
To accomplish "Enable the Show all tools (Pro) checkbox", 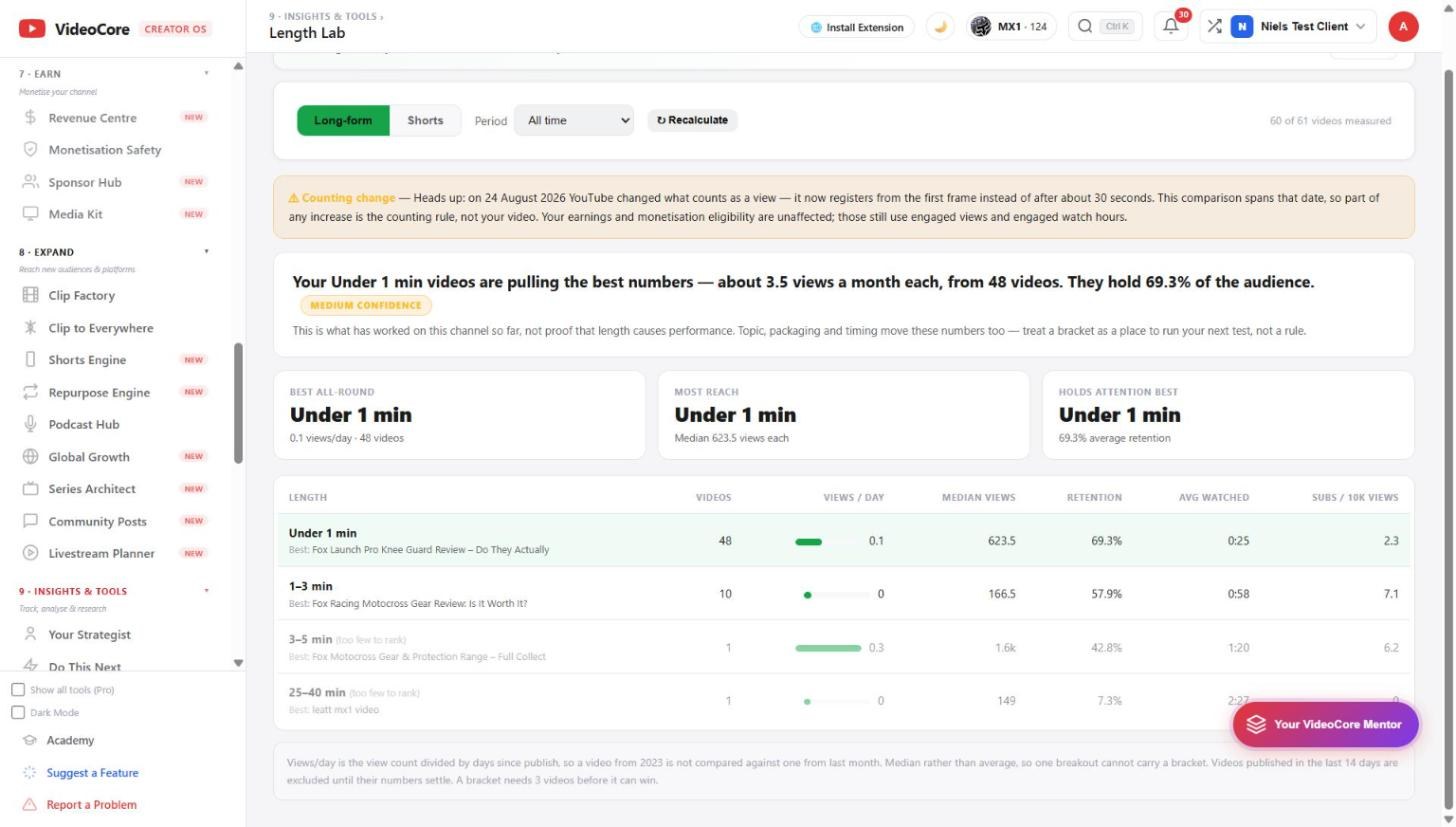I will (x=18, y=690).
